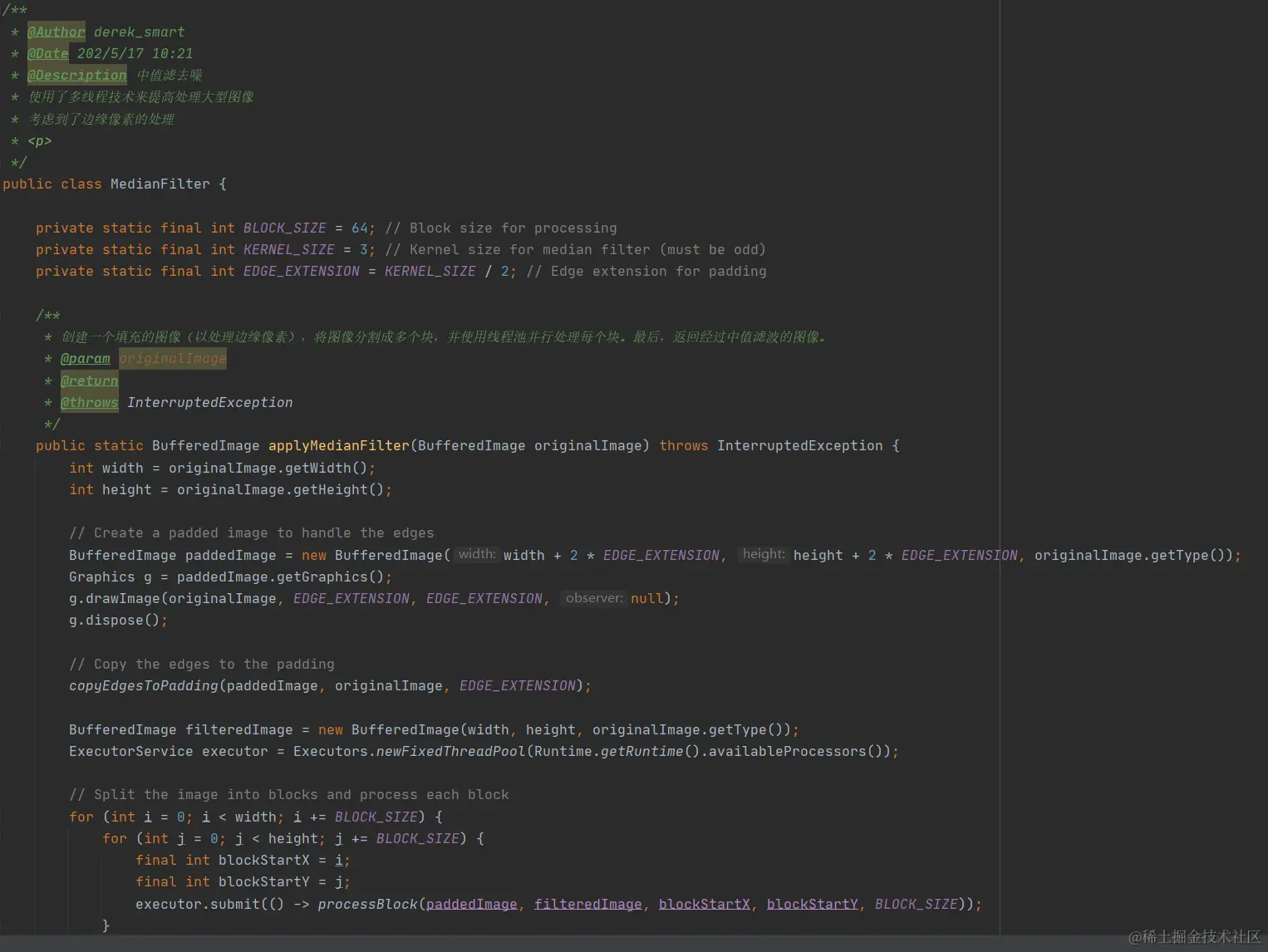Viewport: 1268px width, 952px height.
Task: Click paddedImage in the BufferedImage paddedImage declaration
Action: (231, 555)
